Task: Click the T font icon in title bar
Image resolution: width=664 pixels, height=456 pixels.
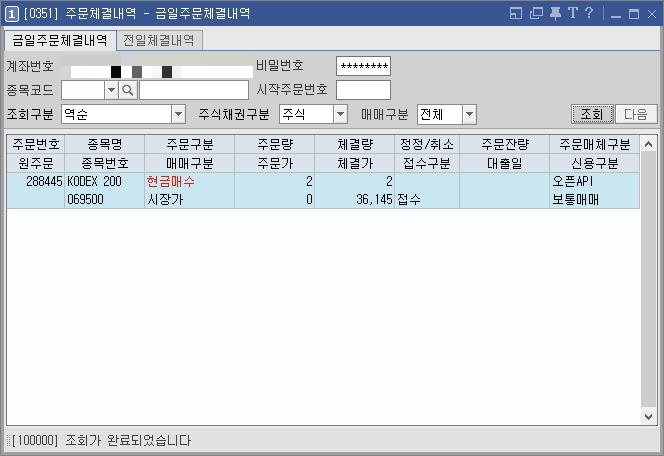Action: click(573, 13)
